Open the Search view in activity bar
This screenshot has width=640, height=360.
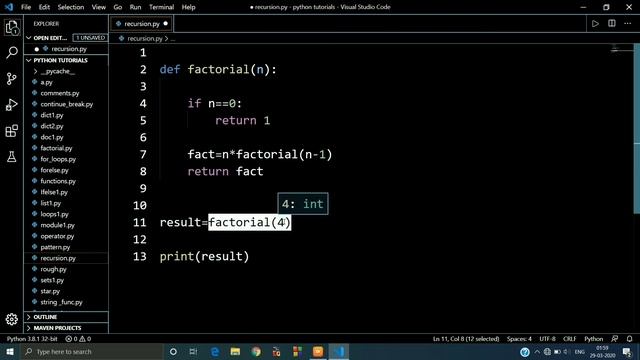12,53
